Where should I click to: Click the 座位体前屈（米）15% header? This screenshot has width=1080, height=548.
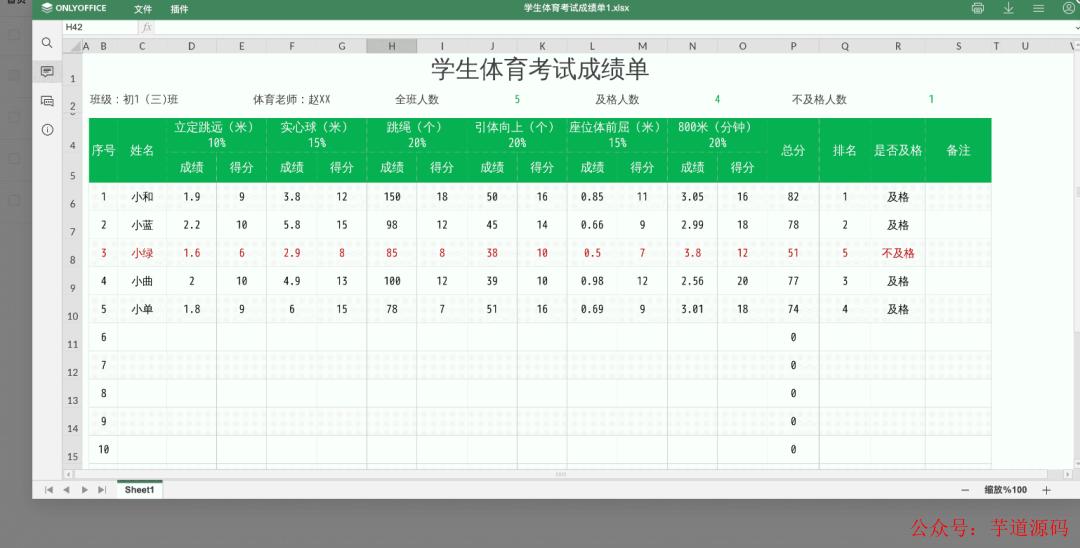coord(617,135)
